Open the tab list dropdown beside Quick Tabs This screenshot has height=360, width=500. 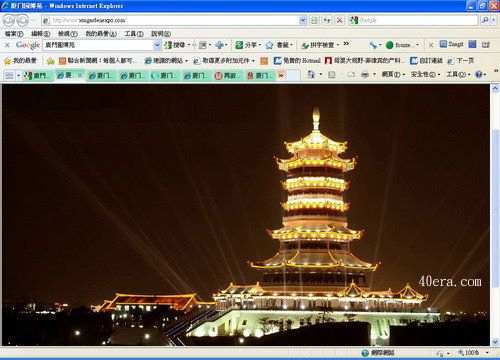(18, 75)
